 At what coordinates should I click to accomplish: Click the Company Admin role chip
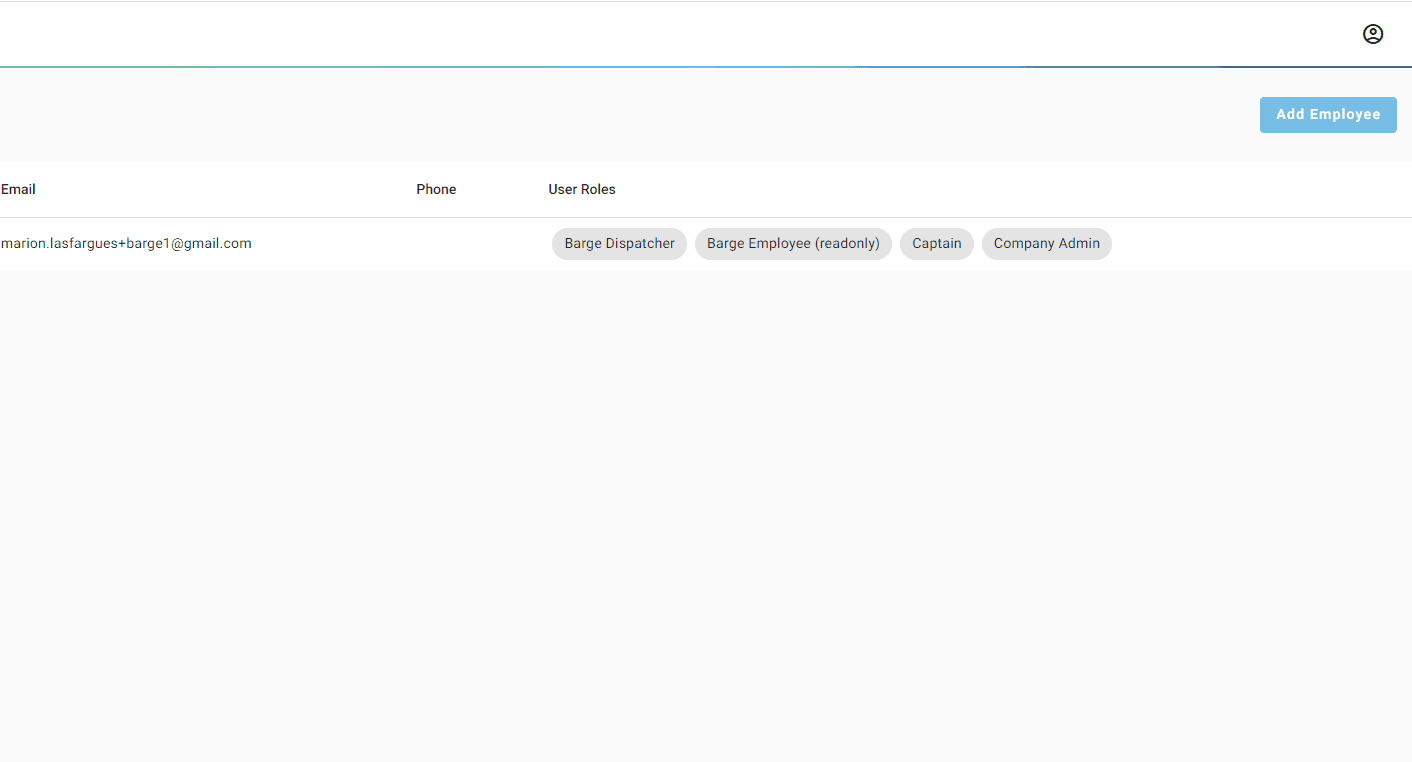1047,244
